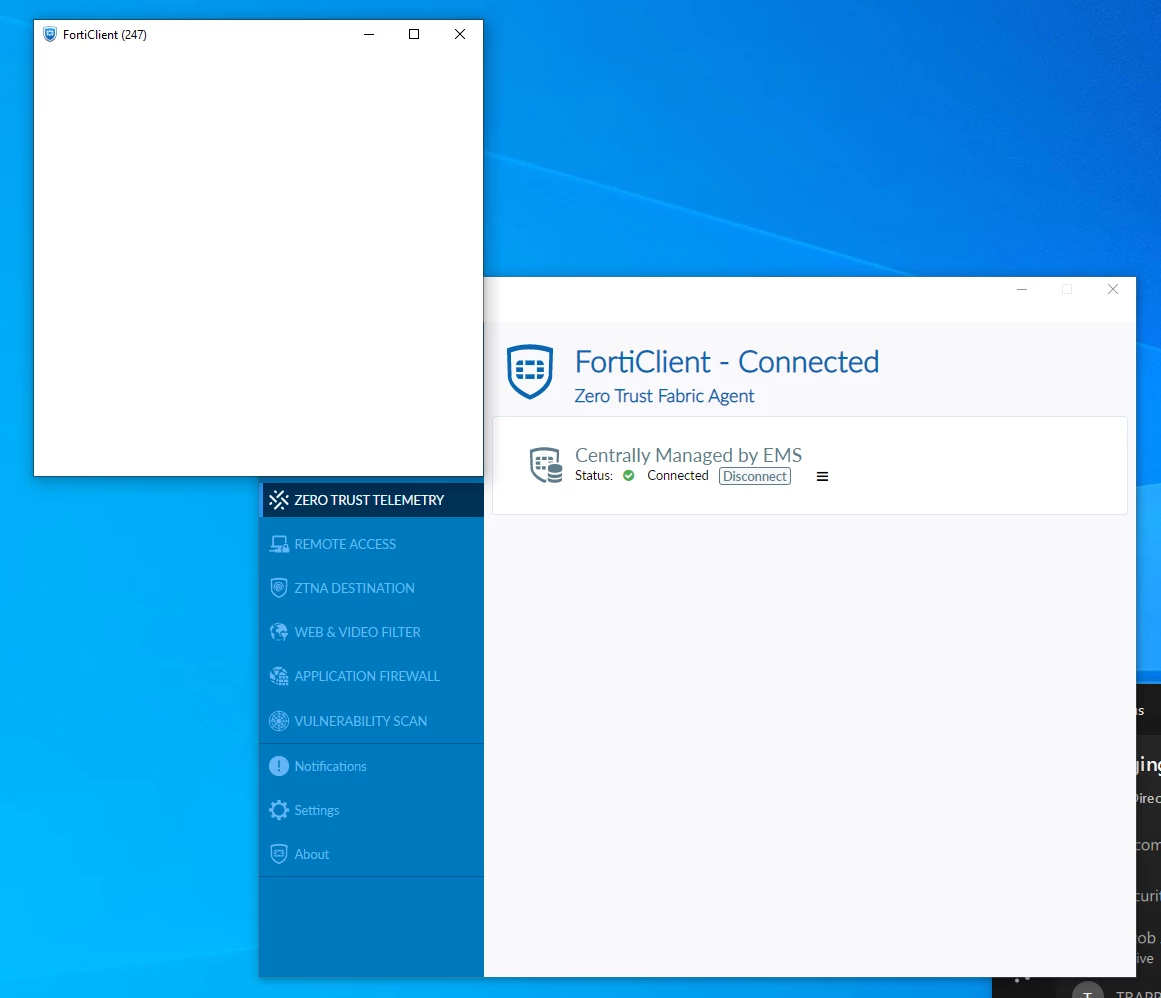Image resolution: width=1161 pixels, height=998 pixels.
Task: Click the FortiClient (247) title bar icon
Action: pyautogui.click(x=50, y=34)
